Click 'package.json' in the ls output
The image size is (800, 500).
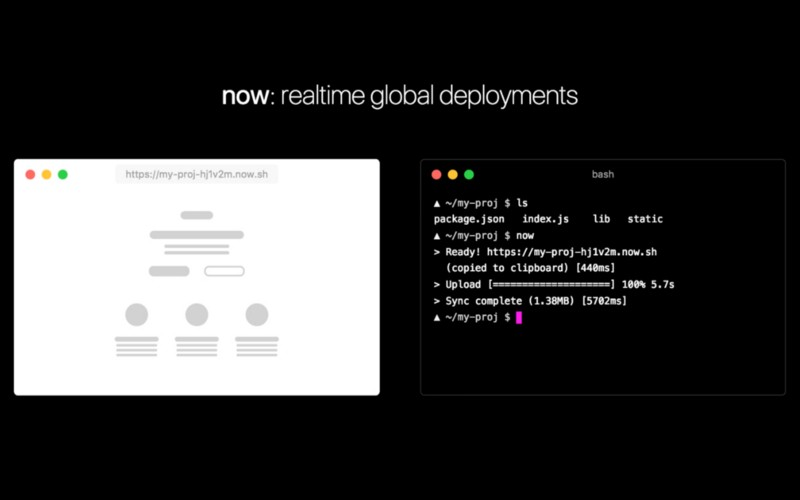point(469,219)
